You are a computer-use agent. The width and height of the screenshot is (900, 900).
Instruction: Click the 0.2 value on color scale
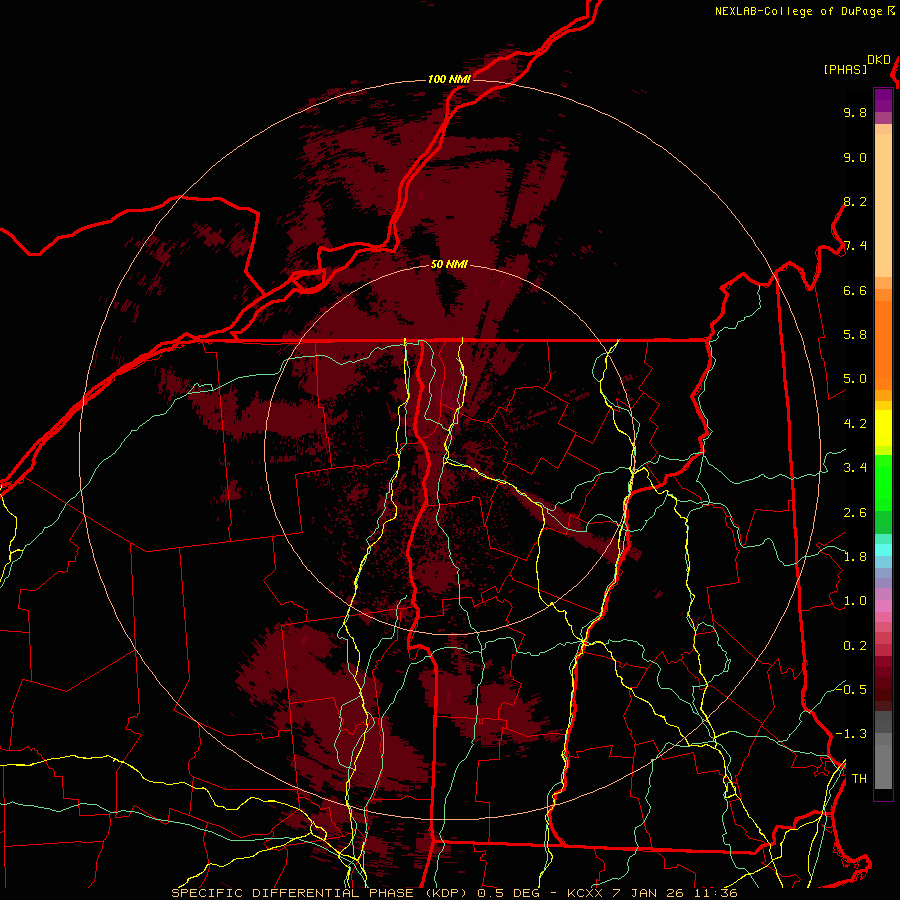[855, 646]
